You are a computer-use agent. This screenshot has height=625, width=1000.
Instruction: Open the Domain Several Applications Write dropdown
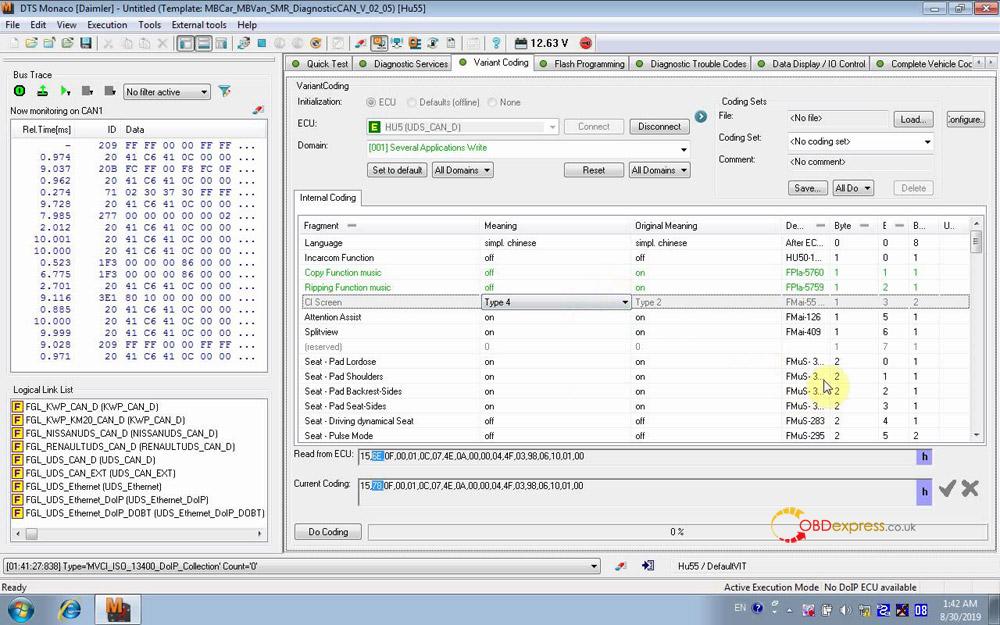[528, 149]
